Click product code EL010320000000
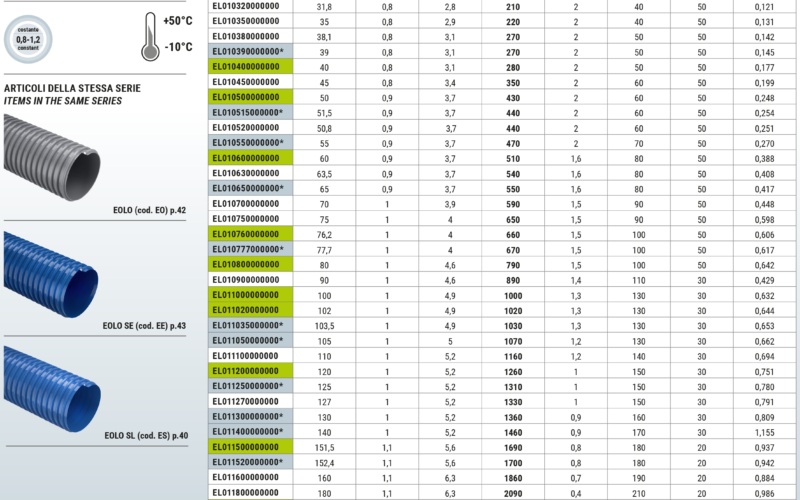Viewport: 800px width, 500px height. click(246, 6)
